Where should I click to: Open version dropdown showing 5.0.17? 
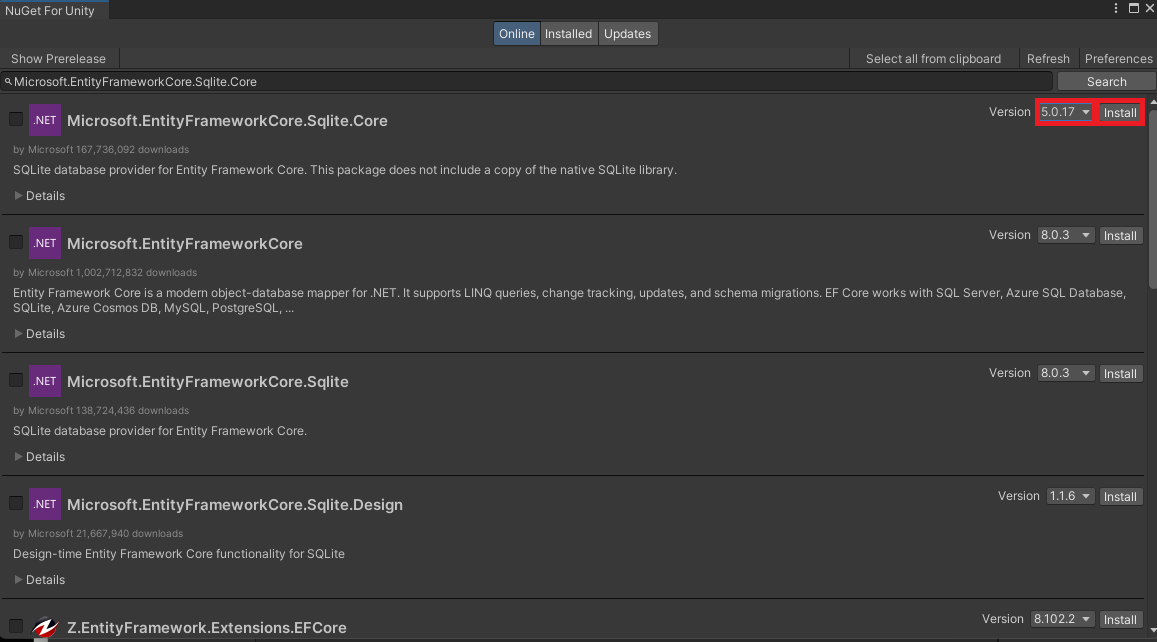[1065, 112]
